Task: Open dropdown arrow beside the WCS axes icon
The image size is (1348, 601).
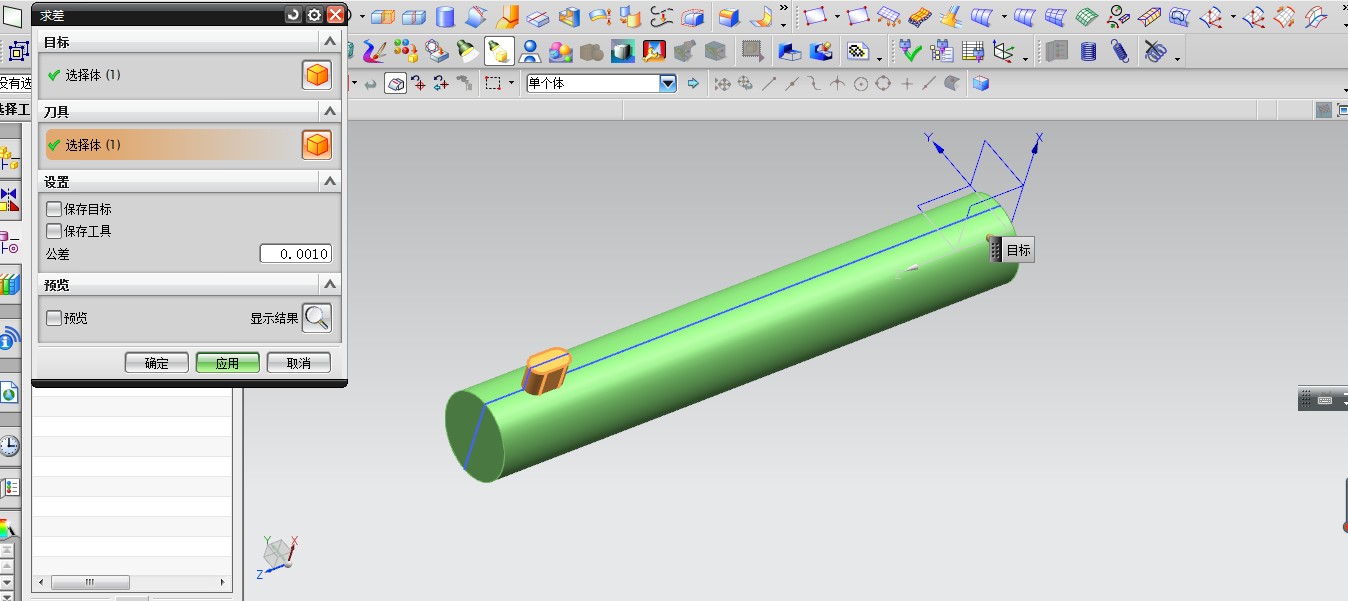Action: pyautogui.click(x=1025, y=59)
